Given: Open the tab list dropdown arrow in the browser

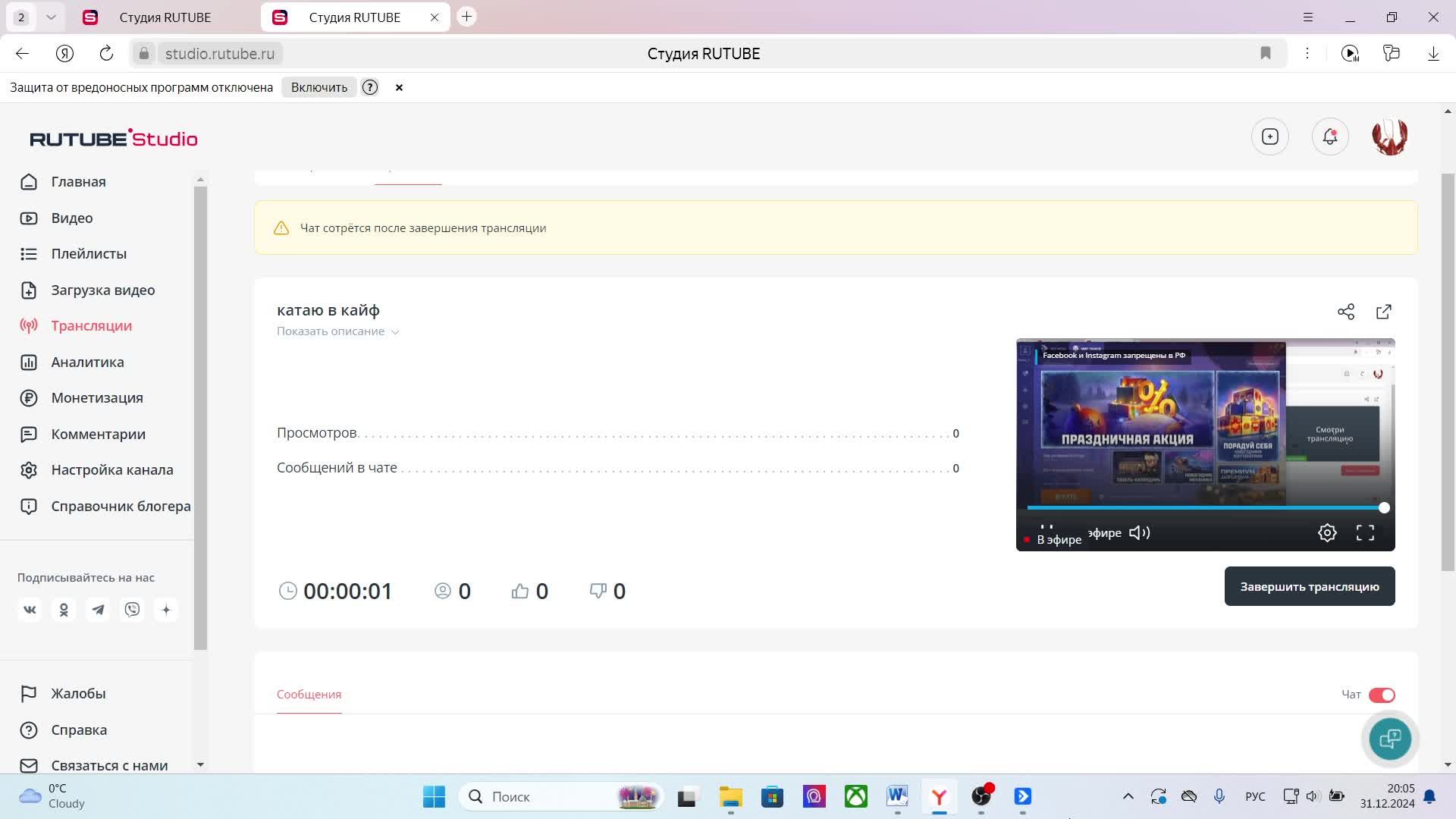Looking at the screenshot, I should pyautogui.click(x=51, y=17).
